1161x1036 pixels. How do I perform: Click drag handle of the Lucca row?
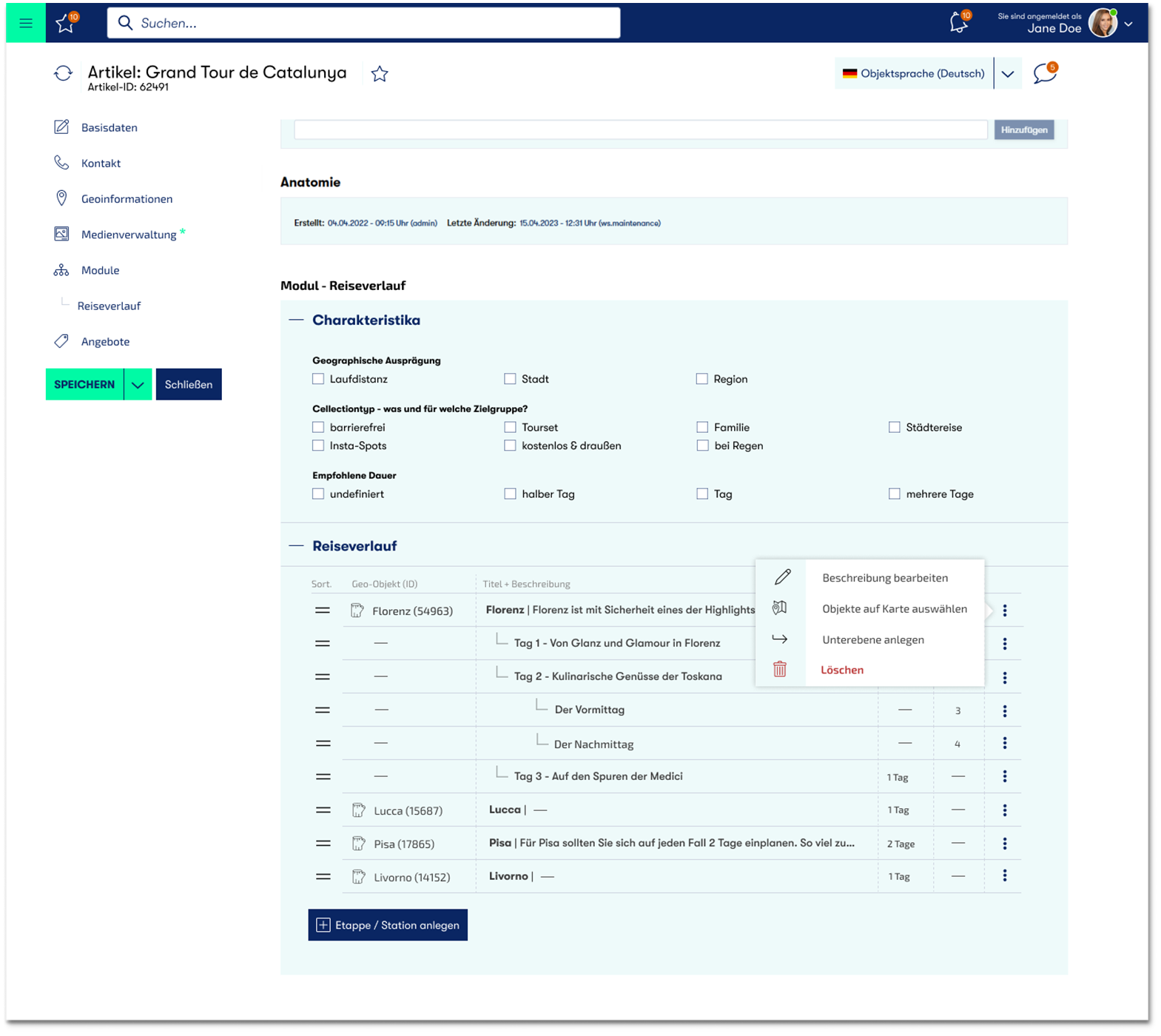pos(323,810)
